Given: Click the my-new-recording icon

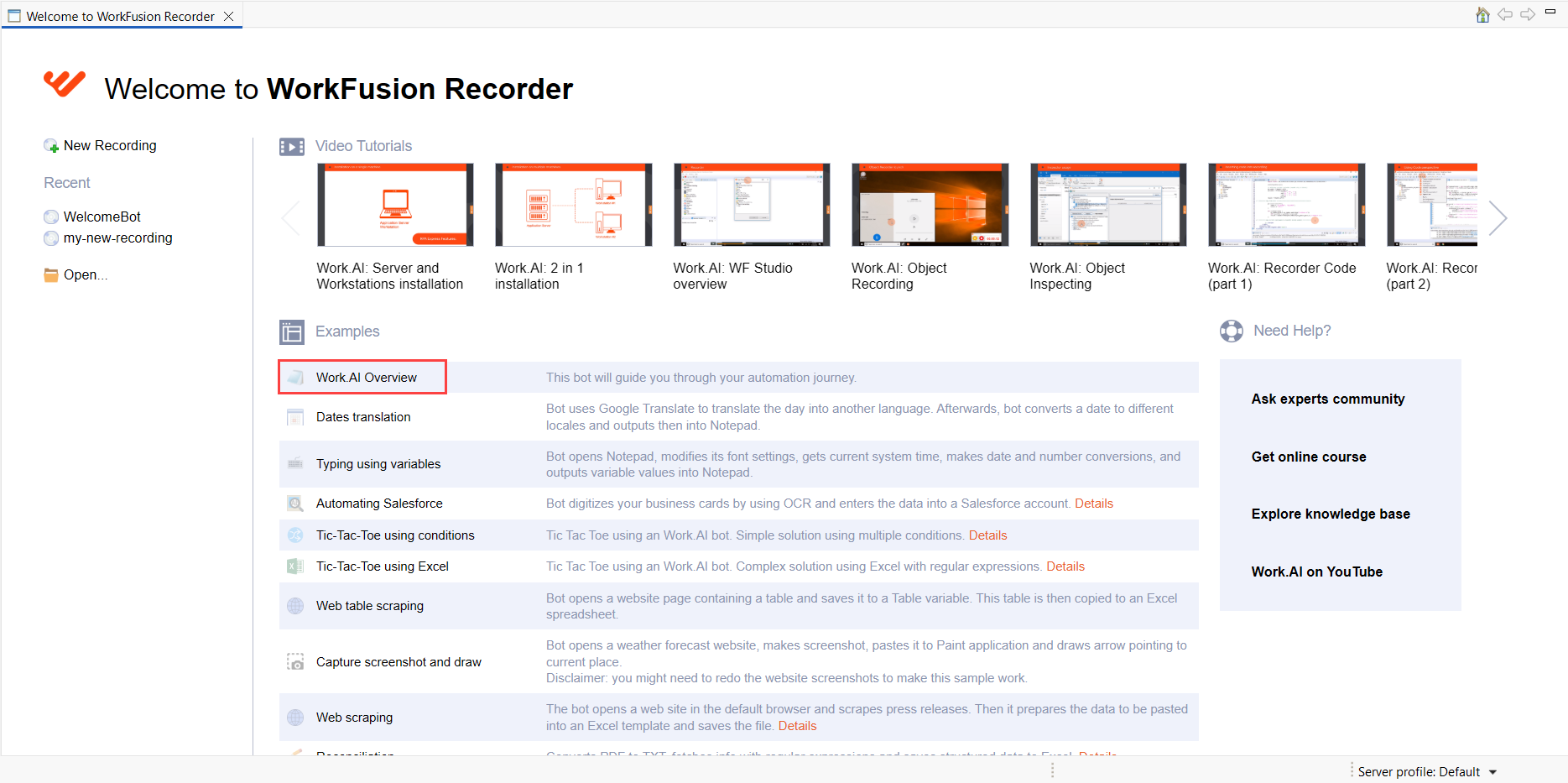Looking at the screenshot, I should tap(51, 238).
